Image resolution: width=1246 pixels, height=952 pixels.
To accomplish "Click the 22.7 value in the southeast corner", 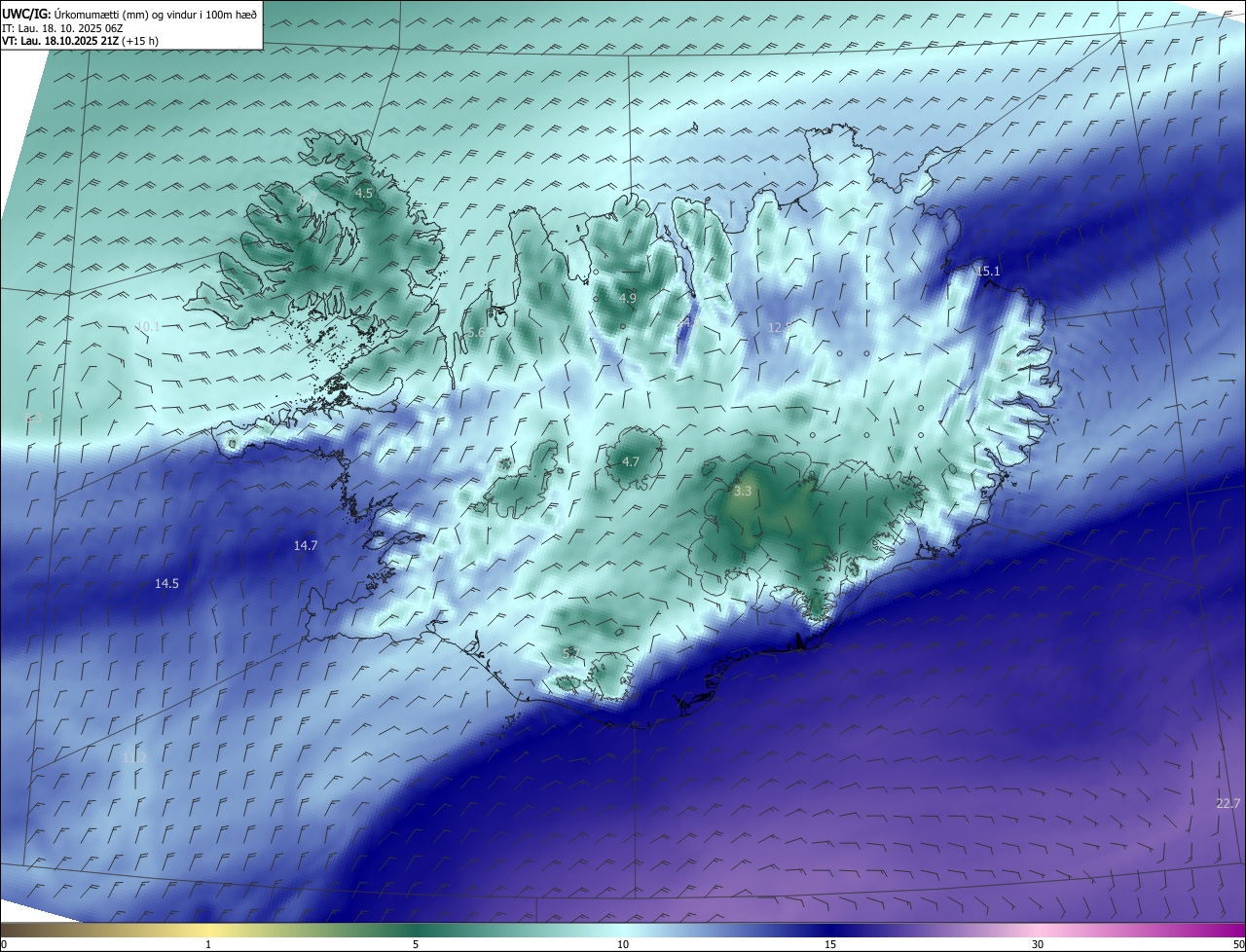I will 1228,803.
